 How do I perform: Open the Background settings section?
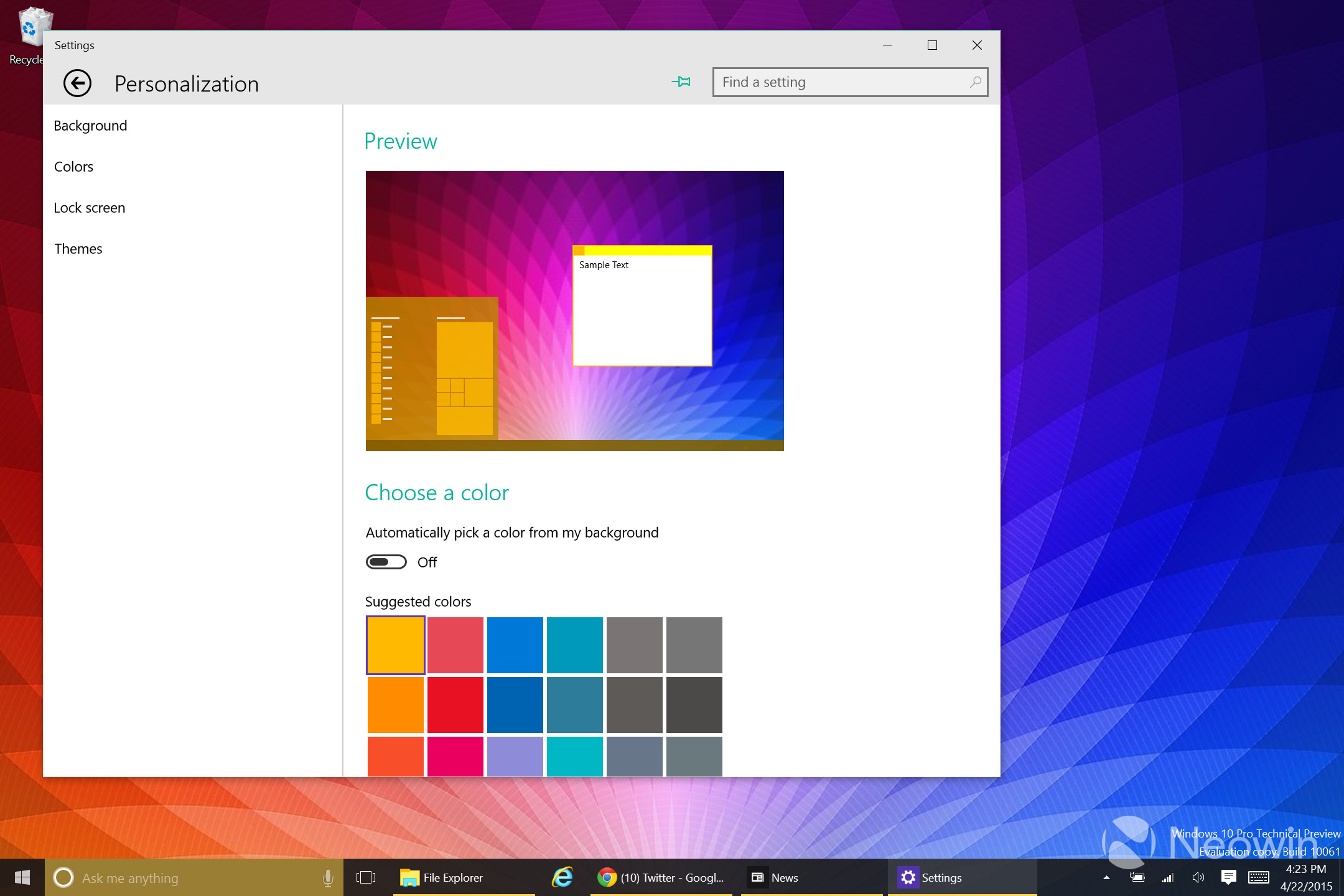tap(90, 126)
